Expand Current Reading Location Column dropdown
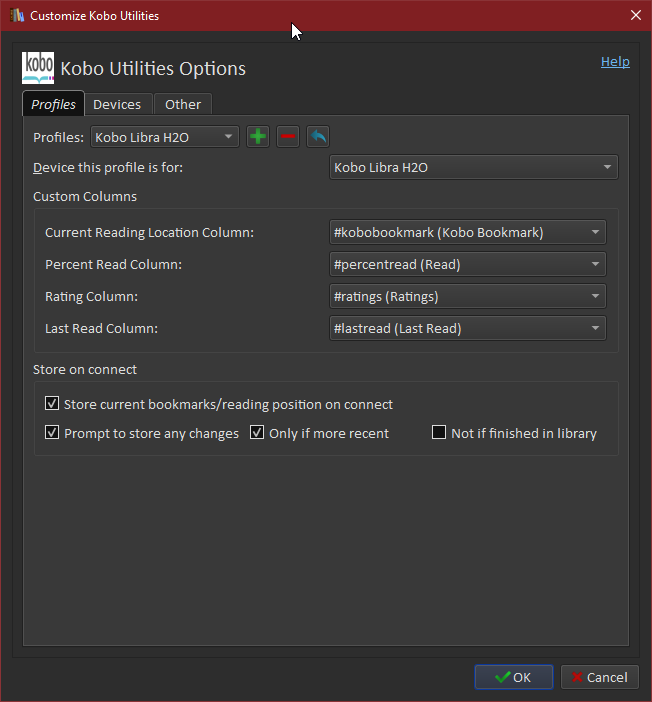Viewport: 652px width, 702px height. coord(468,232)
